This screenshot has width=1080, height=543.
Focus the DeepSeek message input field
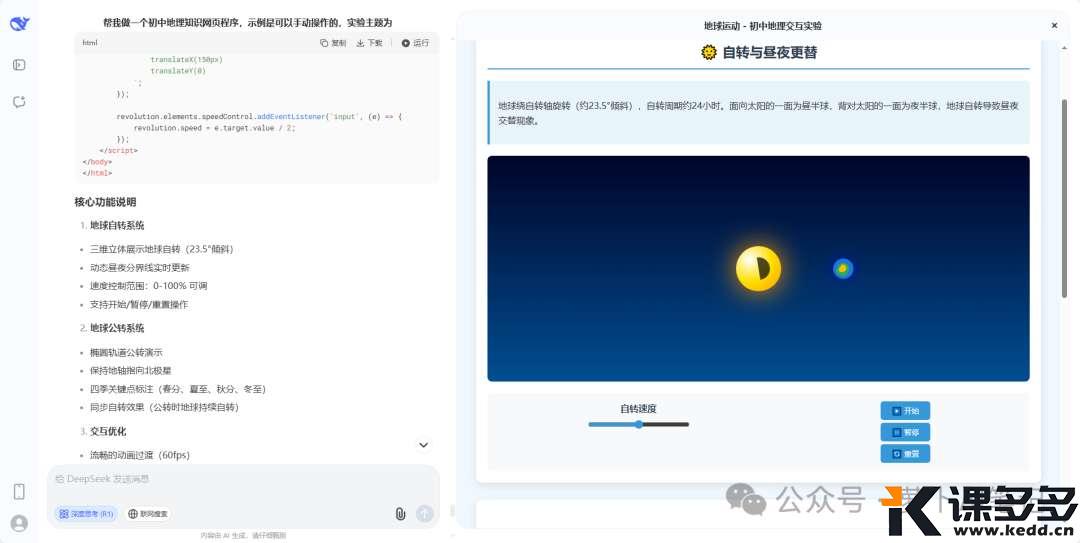(242, 479)
